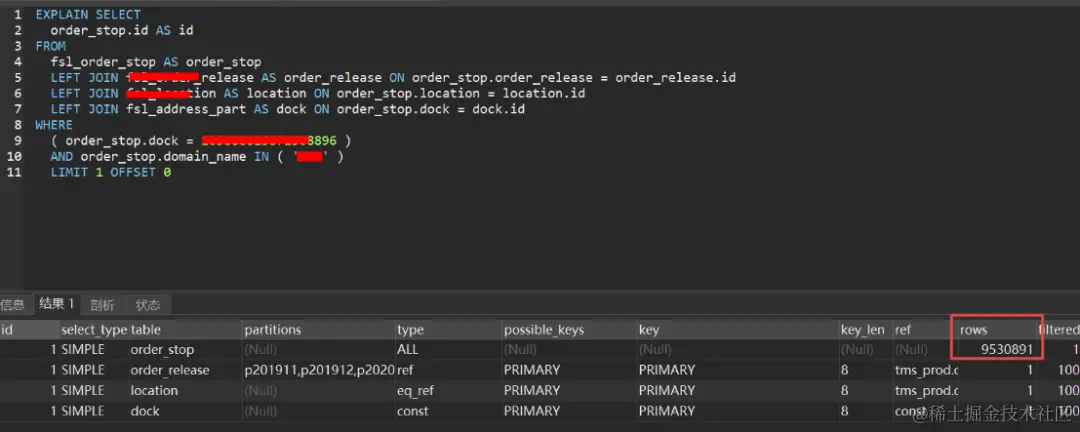Click the type column header
The height and width of the screenshot is (432, 1080).
448,330
